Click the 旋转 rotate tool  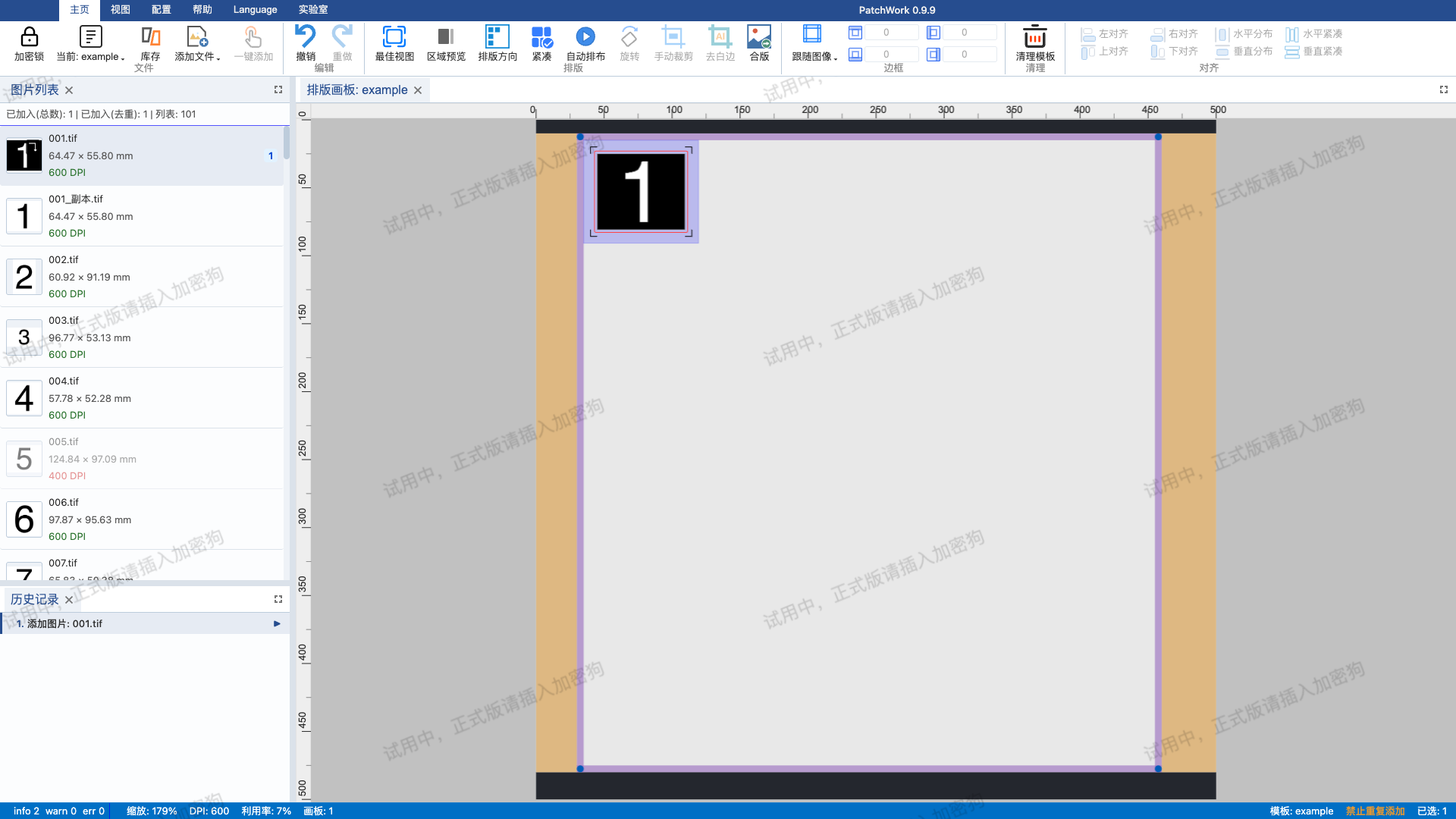629,44
